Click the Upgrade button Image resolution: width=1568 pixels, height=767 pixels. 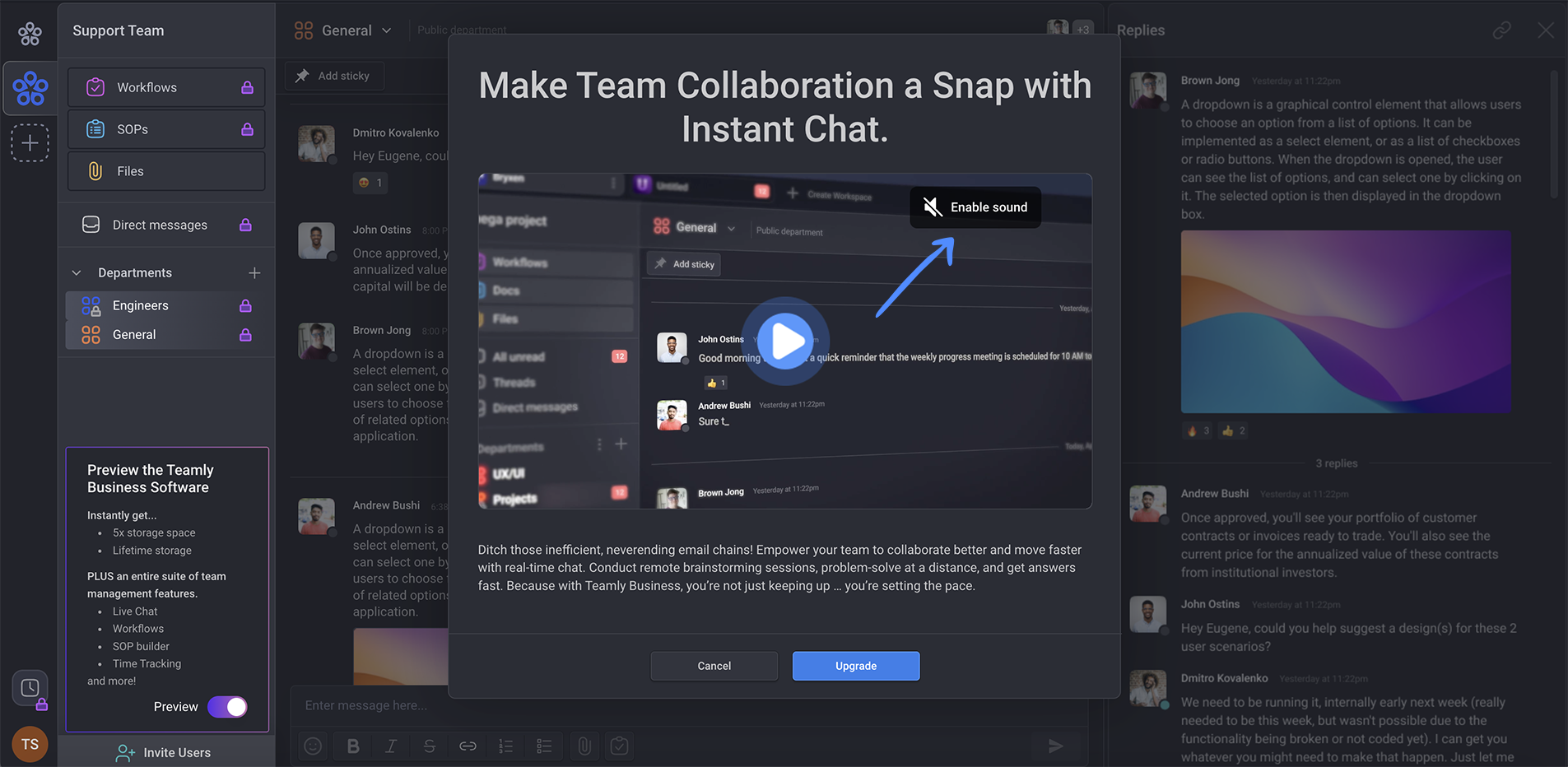(856, 666)
